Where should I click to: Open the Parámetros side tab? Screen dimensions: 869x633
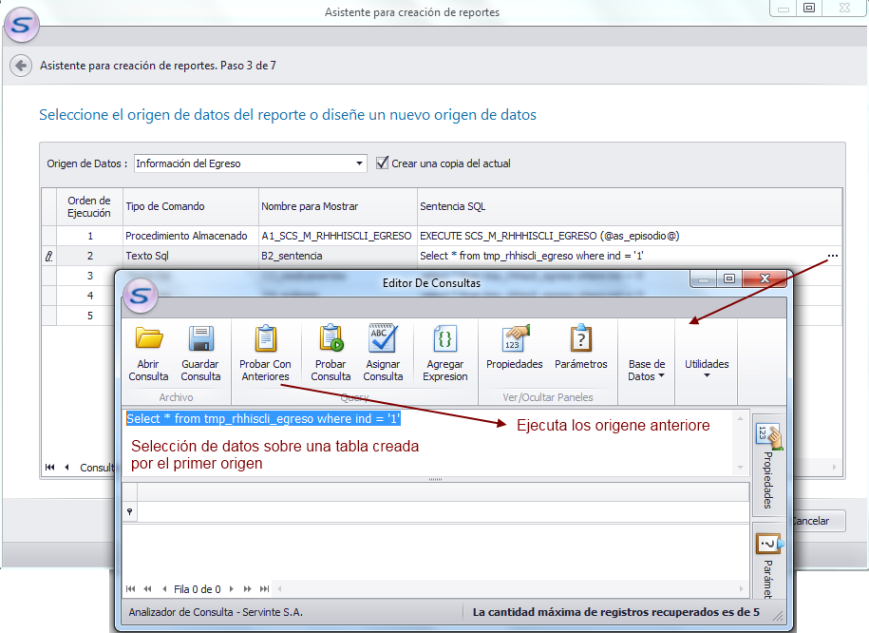[x=767, y=565]
